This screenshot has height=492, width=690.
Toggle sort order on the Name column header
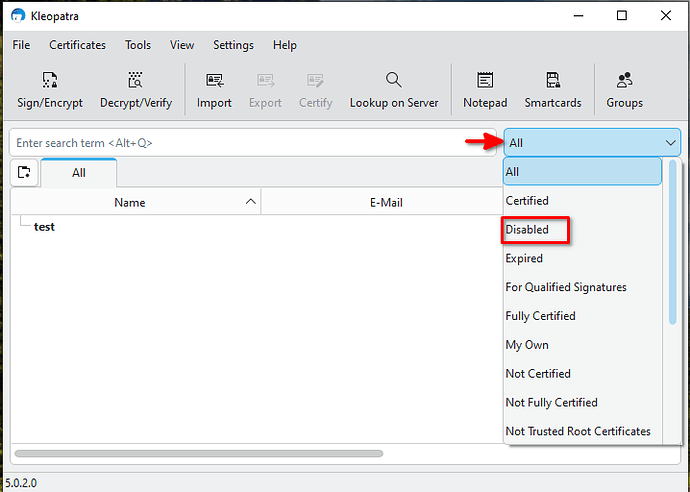point(136,202)
